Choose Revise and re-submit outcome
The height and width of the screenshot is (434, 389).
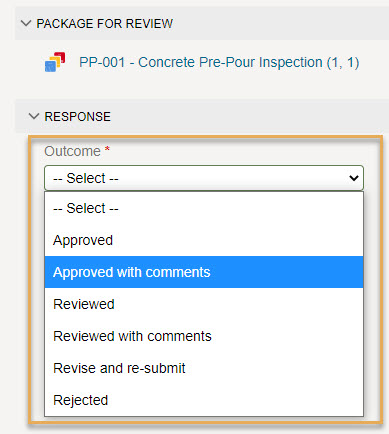pos(204,368)
